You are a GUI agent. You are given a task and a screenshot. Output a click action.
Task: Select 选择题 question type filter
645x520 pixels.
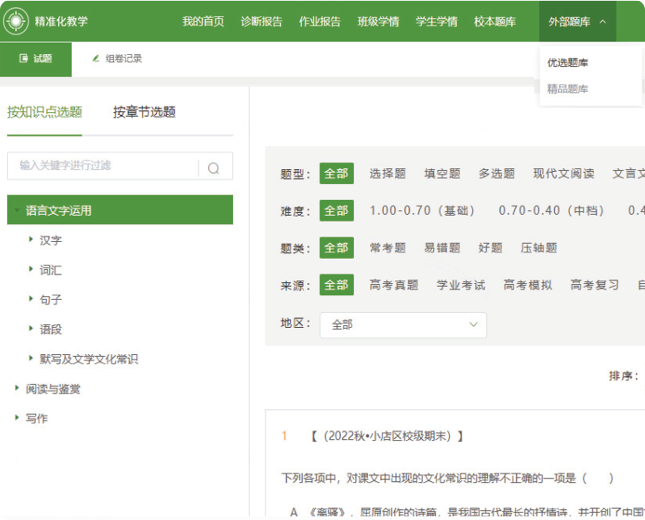(x=387, y=173)
